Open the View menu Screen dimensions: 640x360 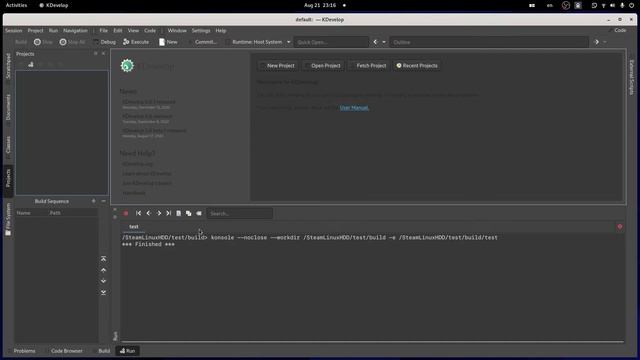(133, 31)
